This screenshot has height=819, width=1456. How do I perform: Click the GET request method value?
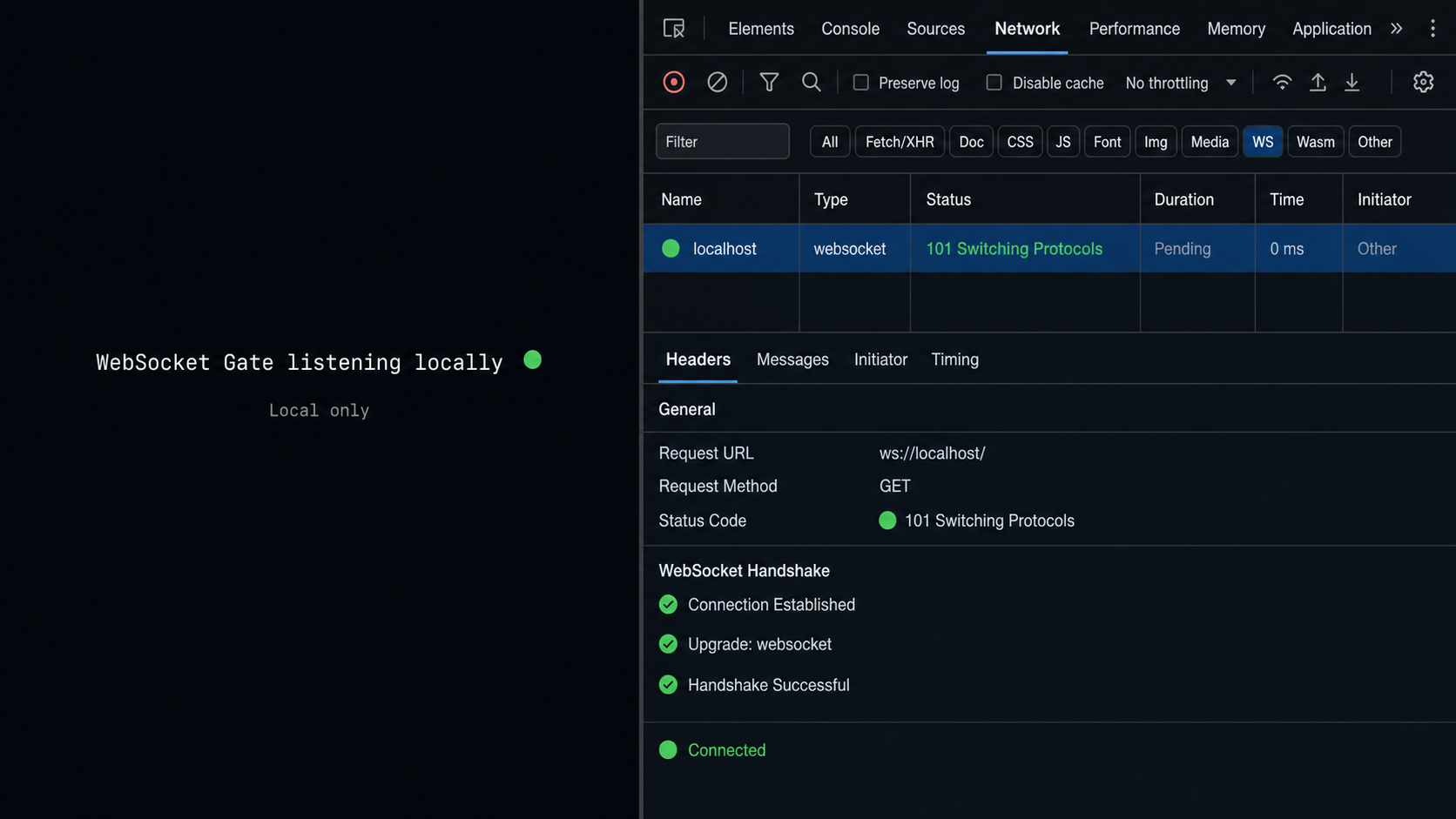[x=895, y=487]
